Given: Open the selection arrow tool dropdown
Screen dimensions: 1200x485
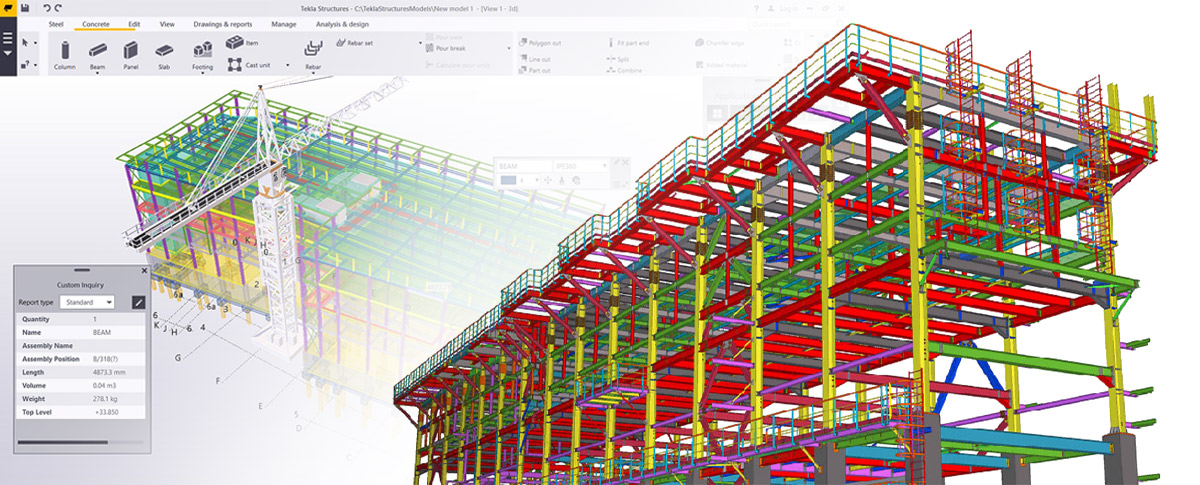Looking at the screenshot, I should (x=36, y=43).
